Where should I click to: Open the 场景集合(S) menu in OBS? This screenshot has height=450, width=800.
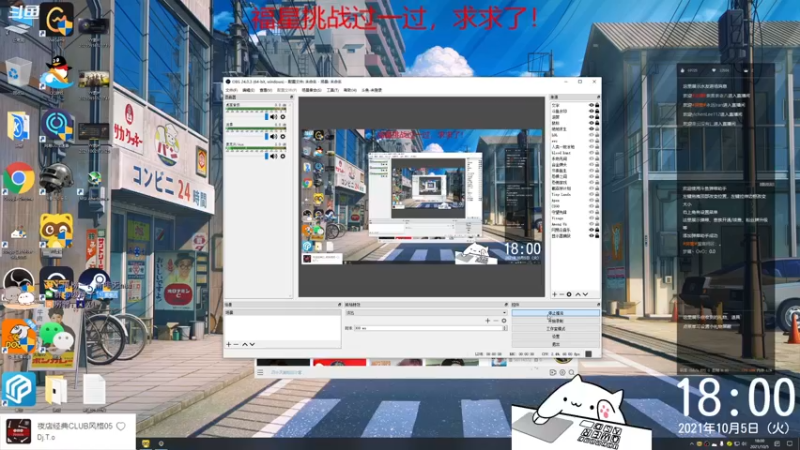(x=311, y=90)
